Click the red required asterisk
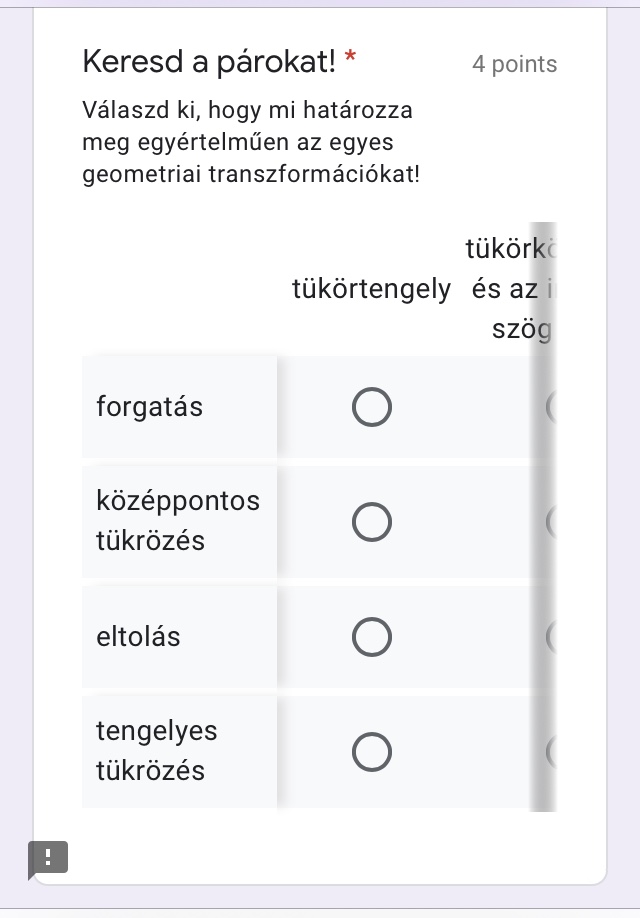The width and height of the screenshot is (640, 918). 350,62
